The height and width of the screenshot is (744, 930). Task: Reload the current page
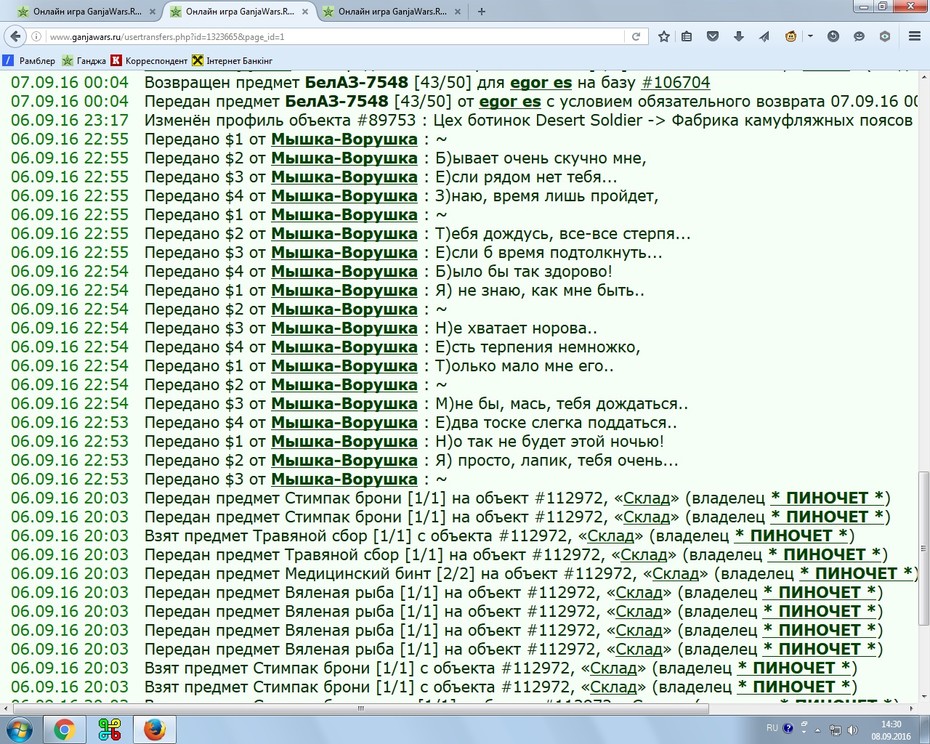click(636, 37)
